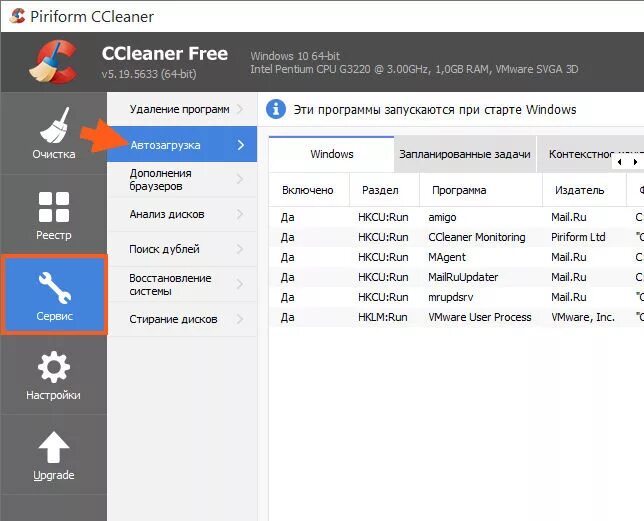Select Автозагрузка menu item
Viewport: 644px width, 521px height.
pyautogui.click(x=182, y=145)
